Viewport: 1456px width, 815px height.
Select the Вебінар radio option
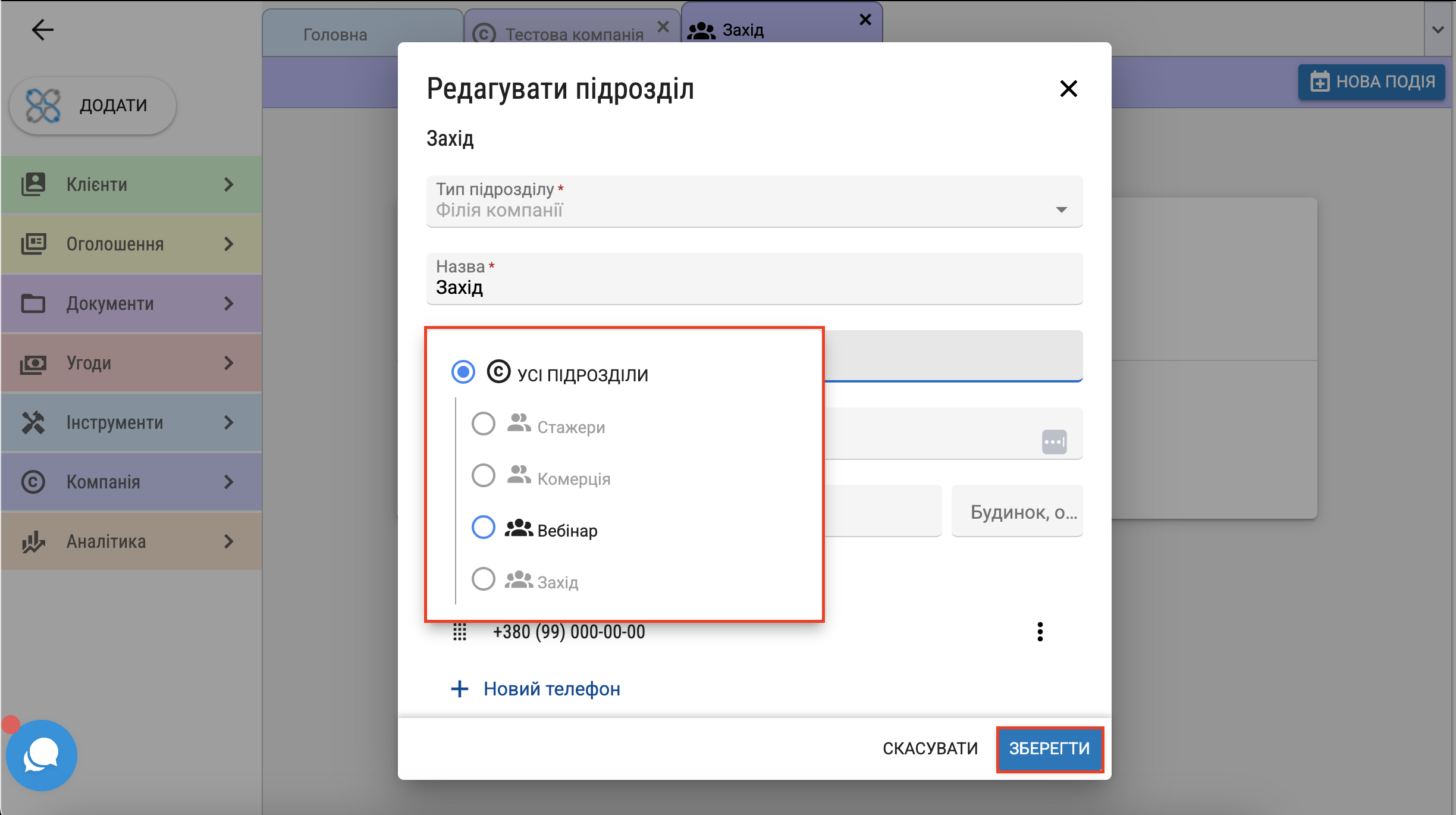point(483,527)
